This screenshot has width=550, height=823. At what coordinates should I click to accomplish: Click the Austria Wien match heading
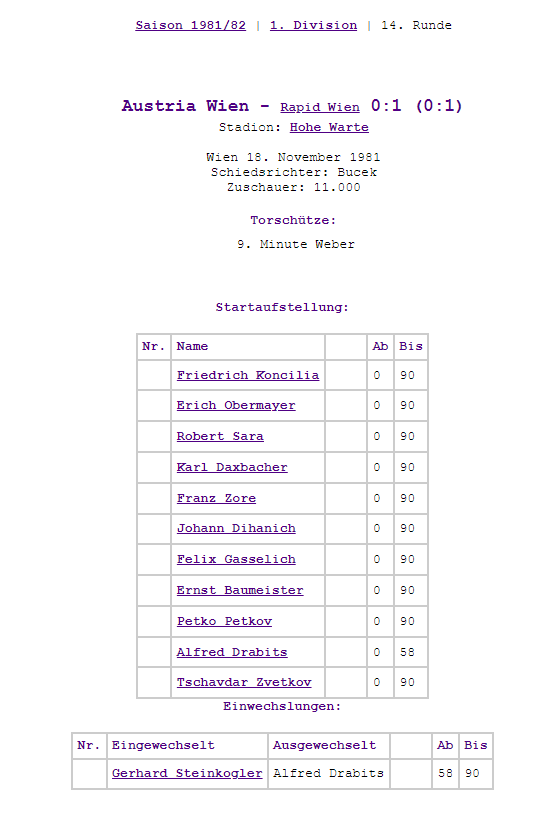pos(185,106)
